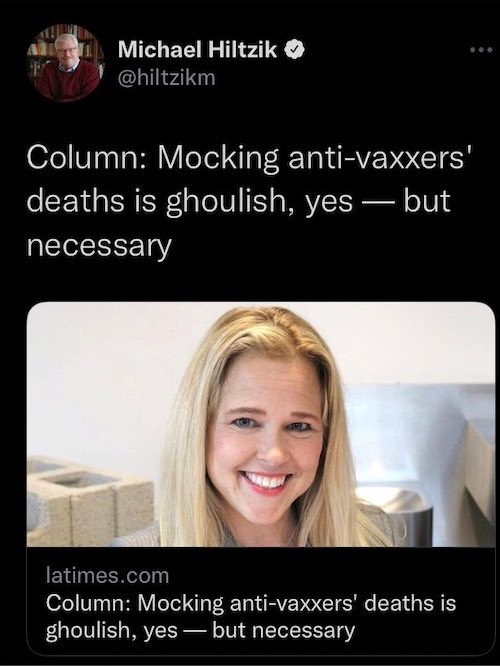500x666 pixels.
Task: Click the Michael Hiltzik display name
Action: pyautogui.click(x=198, y=50)
